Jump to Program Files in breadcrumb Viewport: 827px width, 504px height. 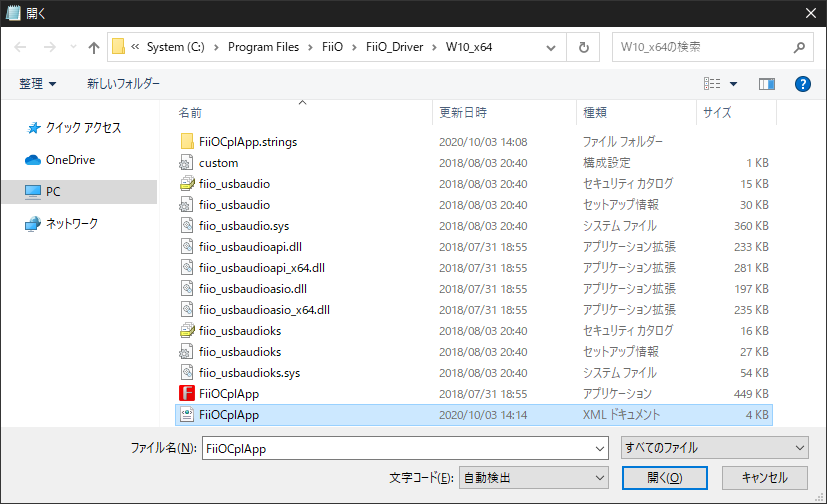point(263,47)
